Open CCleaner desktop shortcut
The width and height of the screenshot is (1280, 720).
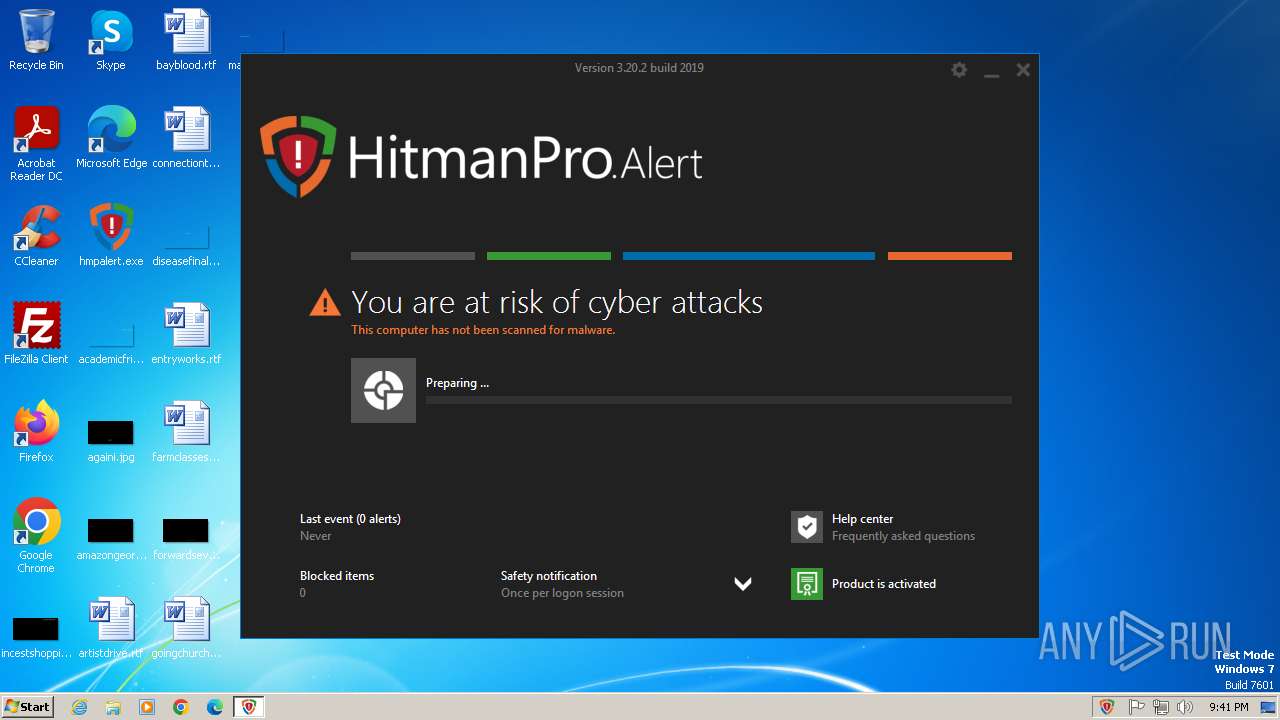[36, 236]
